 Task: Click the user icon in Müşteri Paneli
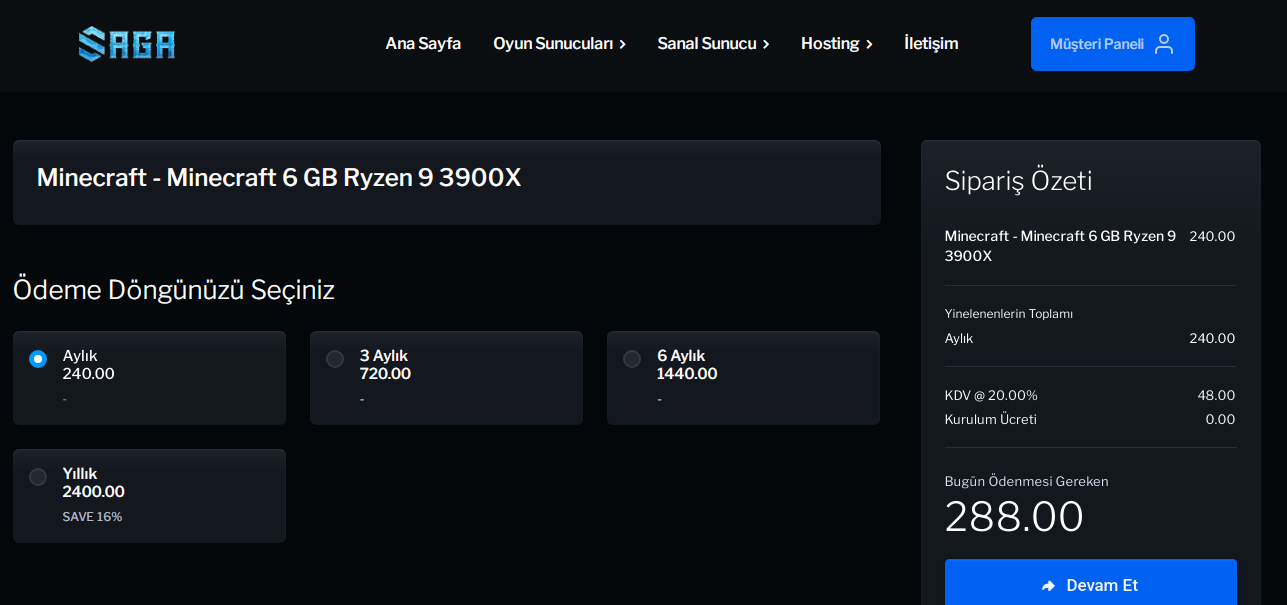(1163, 44)
